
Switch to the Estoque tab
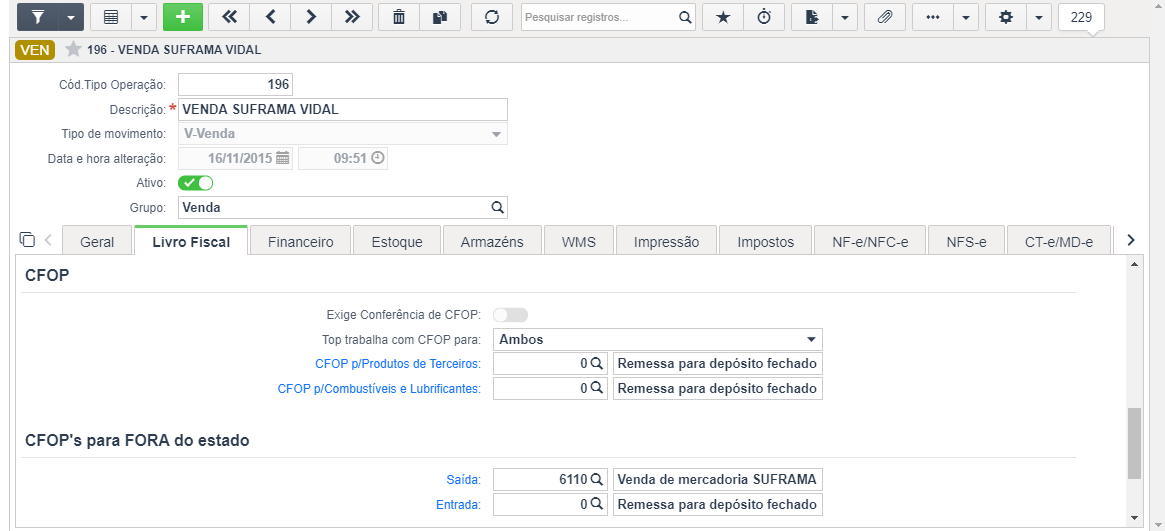pyautogui.click(x=397, y=241)
